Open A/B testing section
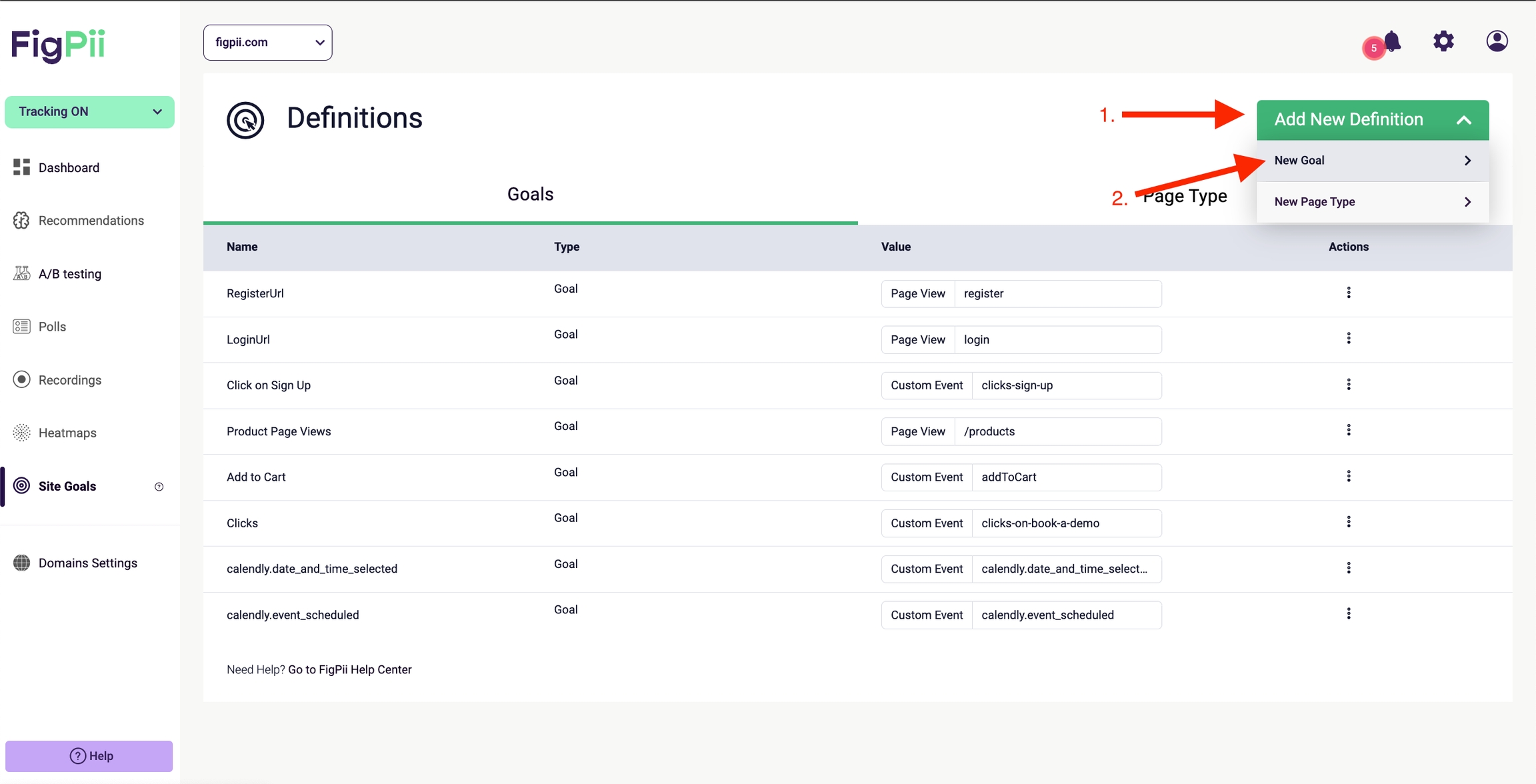The image size is (1536, 784). point(69,274)
